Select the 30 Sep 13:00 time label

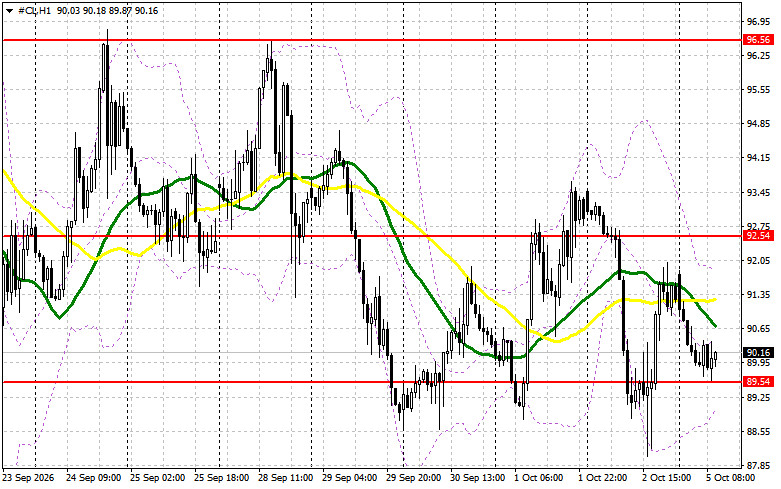coord(477,478)
